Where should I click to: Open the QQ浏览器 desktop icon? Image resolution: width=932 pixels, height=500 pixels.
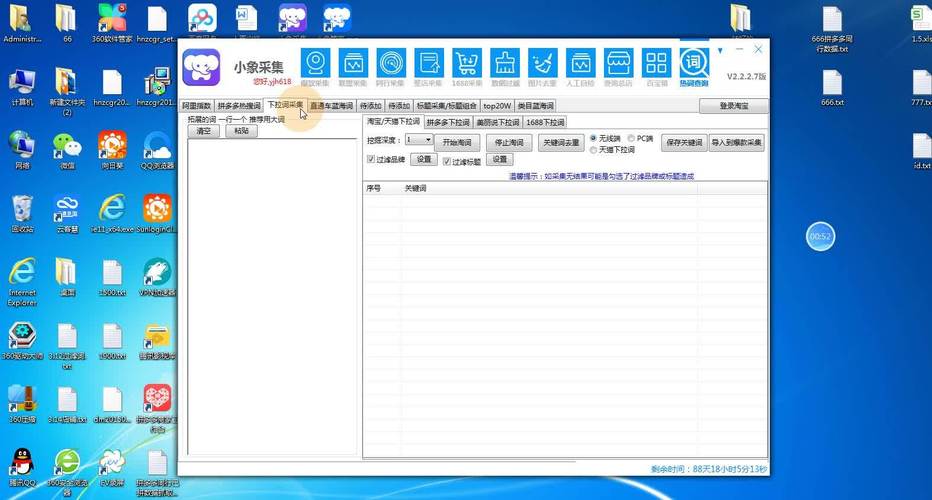click(157, 150)
